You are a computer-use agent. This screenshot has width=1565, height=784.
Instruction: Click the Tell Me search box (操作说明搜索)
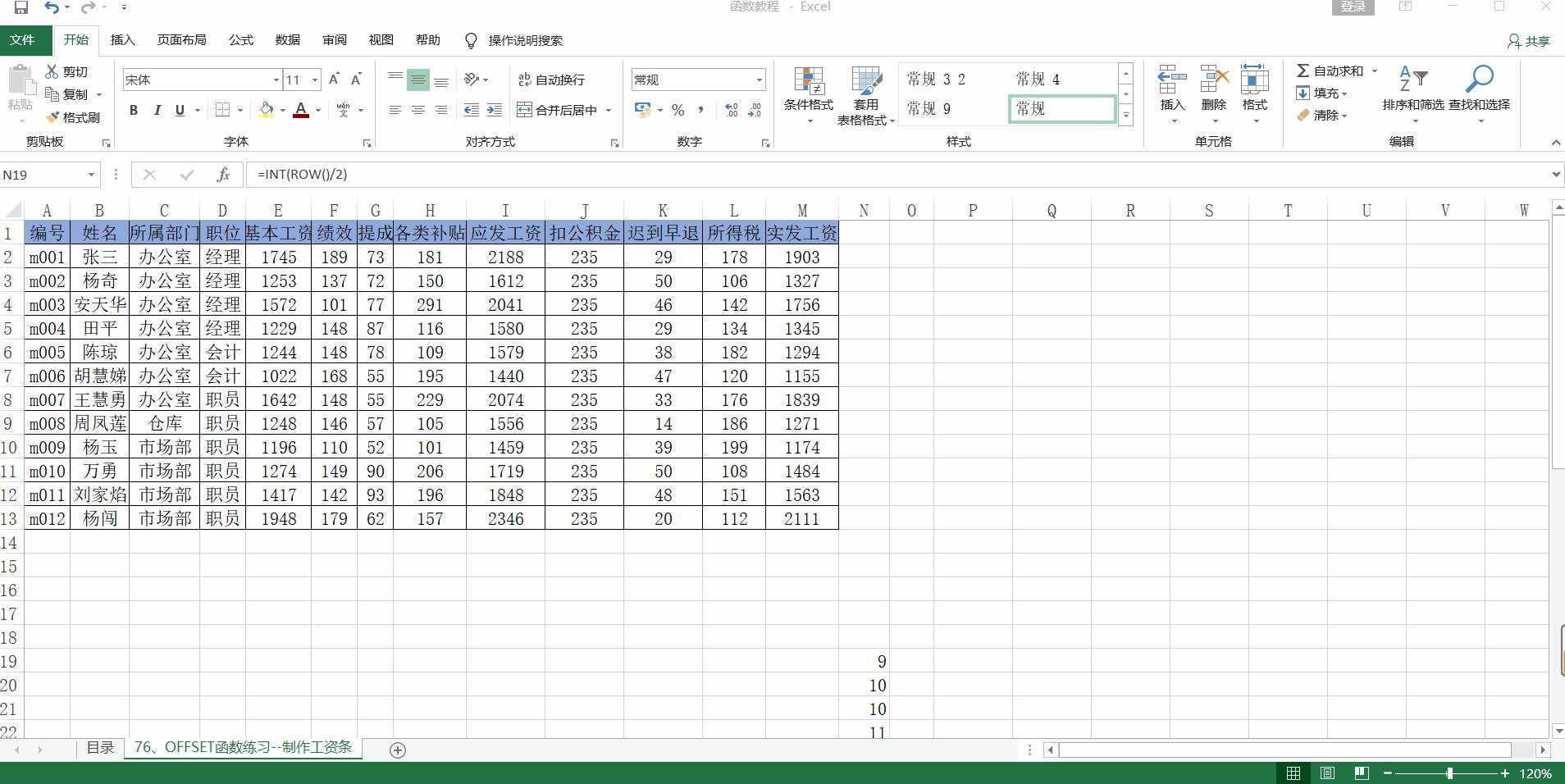tap(525, 41)
